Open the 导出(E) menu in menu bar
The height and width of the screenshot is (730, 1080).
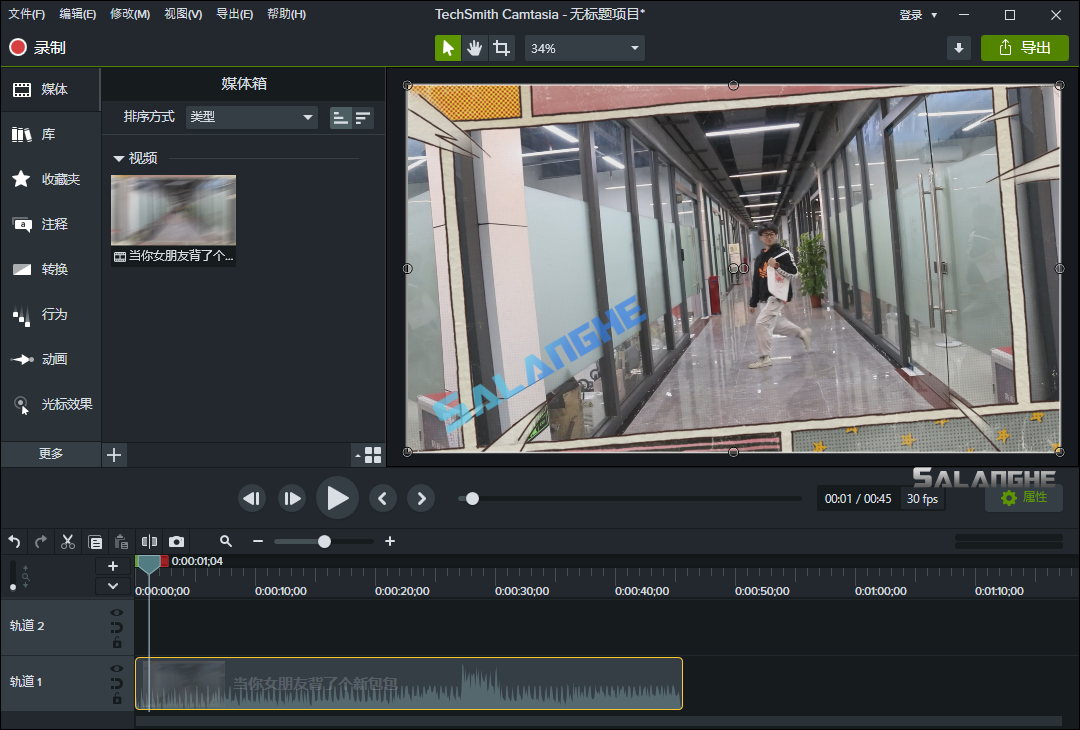235,13
